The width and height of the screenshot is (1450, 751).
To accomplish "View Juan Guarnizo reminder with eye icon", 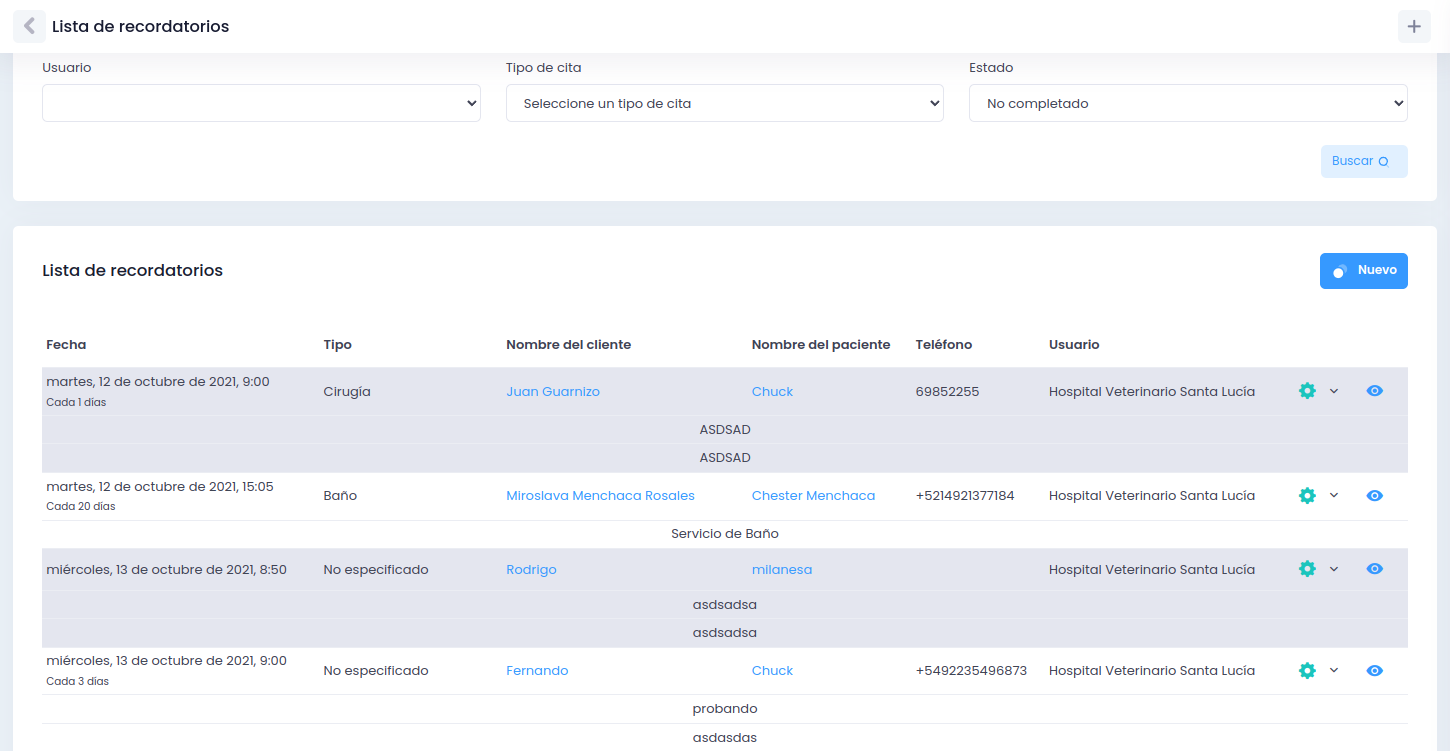I will pos(1375,391).
